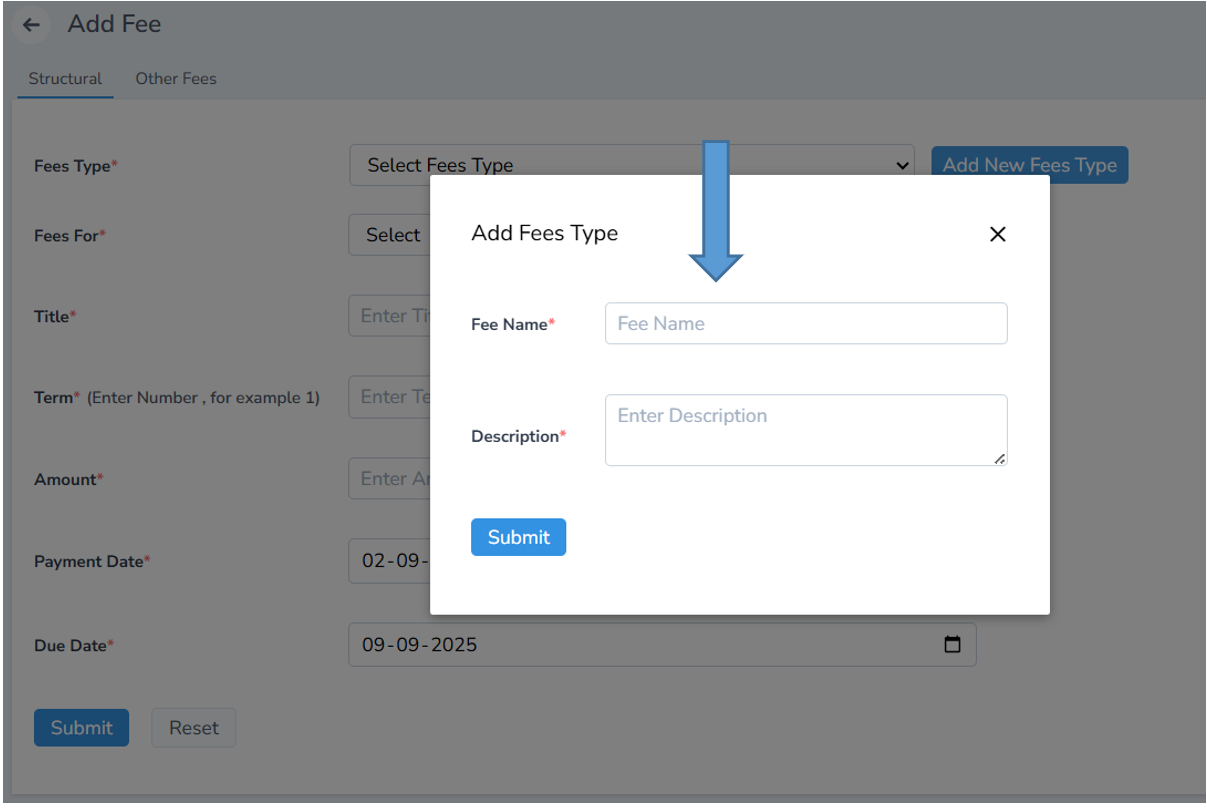This screenshot has width=1207, height=808.
Task: Submit the Add Fee form
Action: 81,728
